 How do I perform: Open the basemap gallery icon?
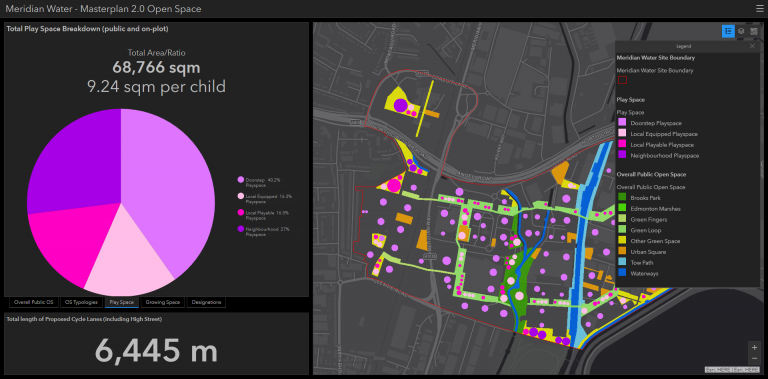tap(754, 31)
